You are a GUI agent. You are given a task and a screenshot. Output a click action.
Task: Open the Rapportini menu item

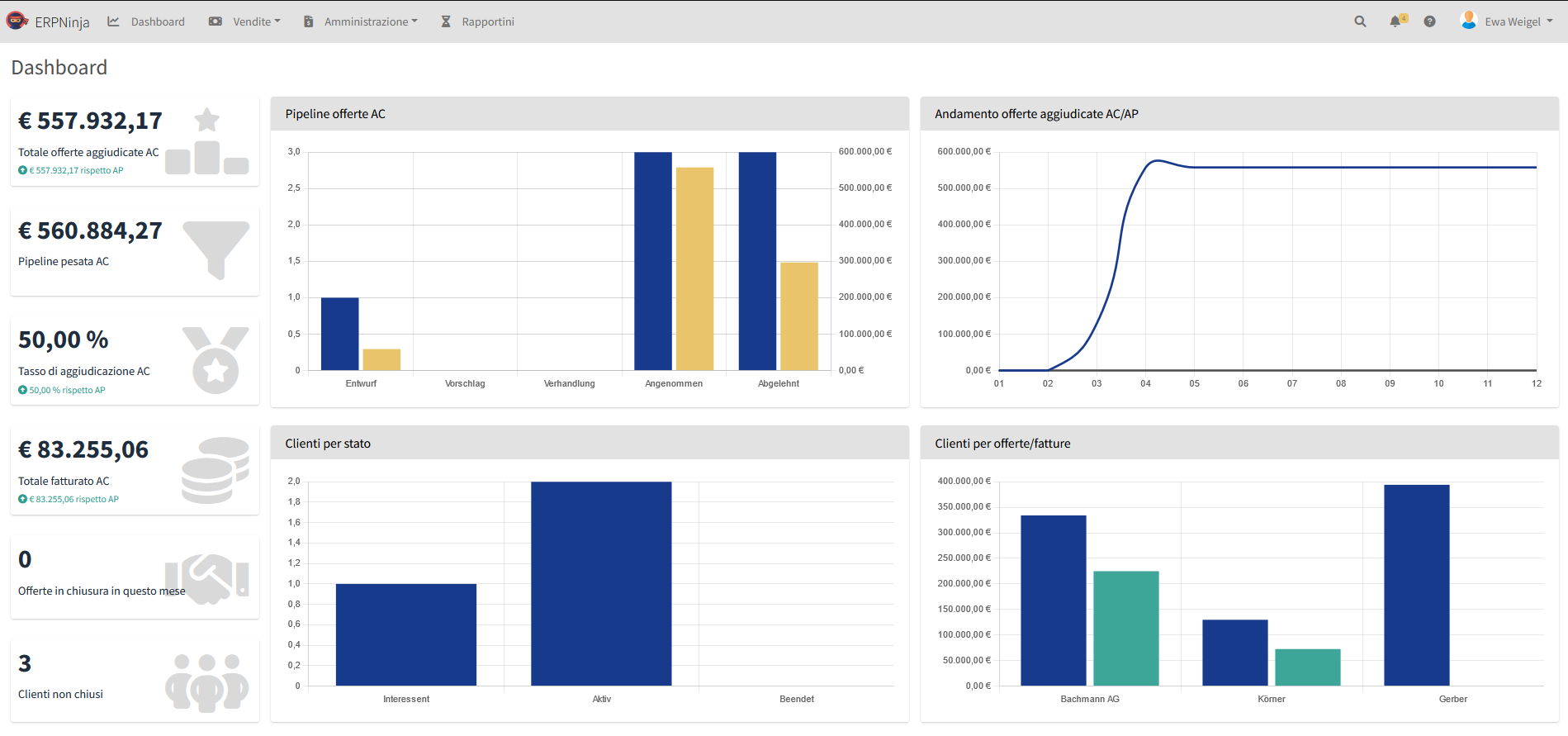[x=488, y=21]
